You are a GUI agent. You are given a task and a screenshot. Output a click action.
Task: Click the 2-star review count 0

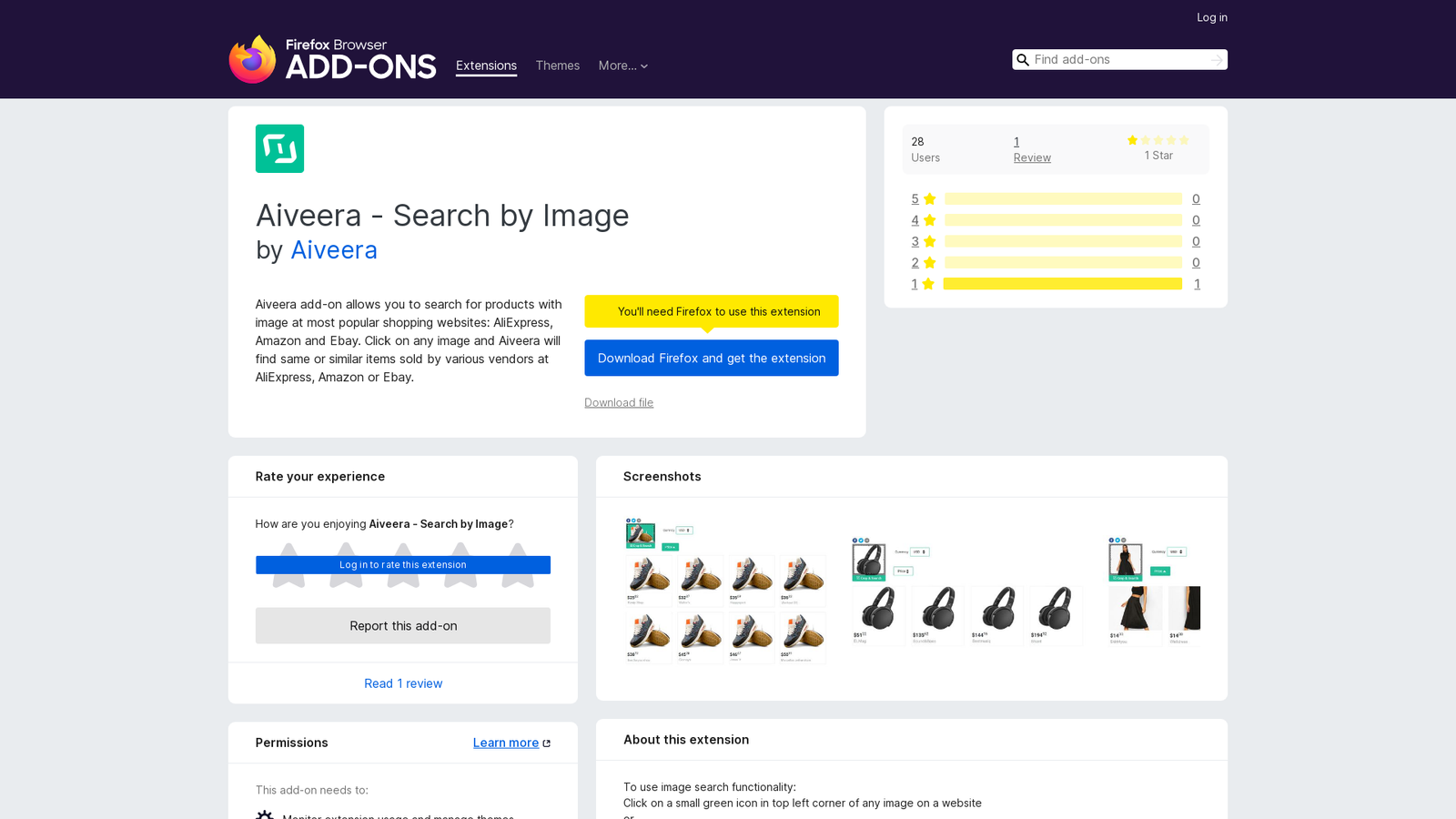1196,263
